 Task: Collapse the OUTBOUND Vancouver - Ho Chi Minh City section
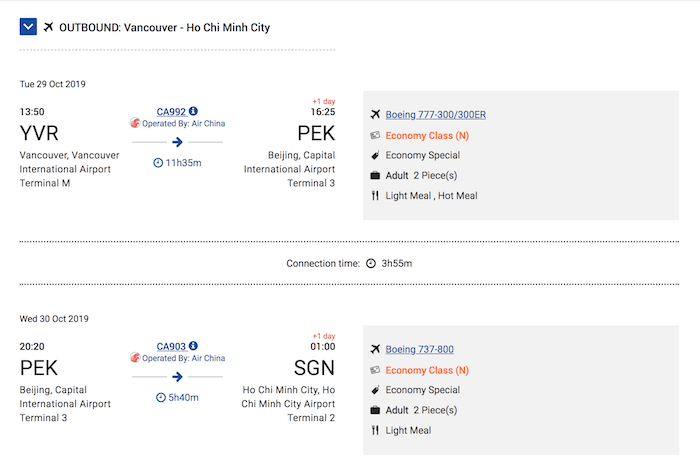[28, 27]
